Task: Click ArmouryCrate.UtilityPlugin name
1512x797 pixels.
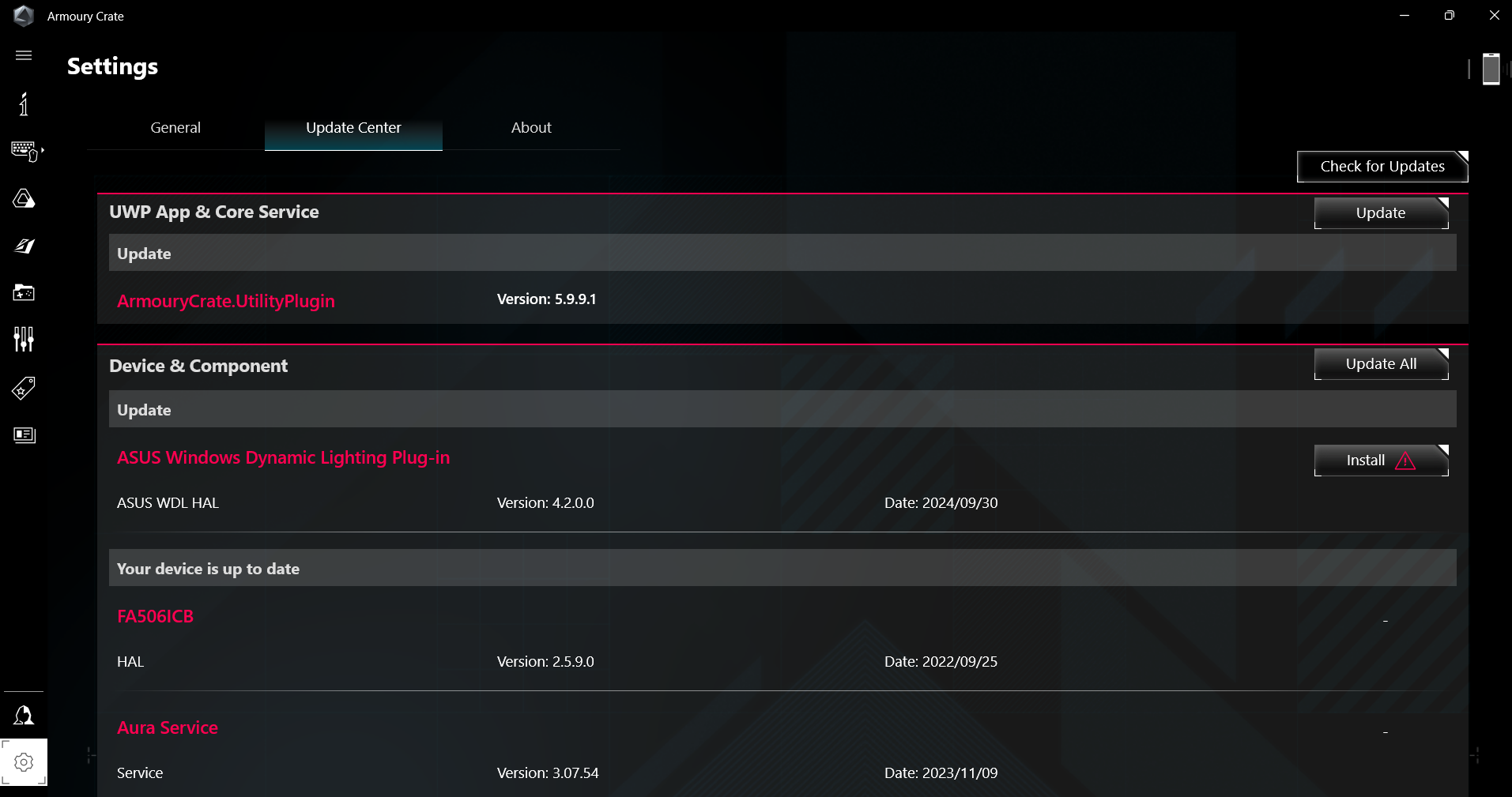Action: [226, 301]
